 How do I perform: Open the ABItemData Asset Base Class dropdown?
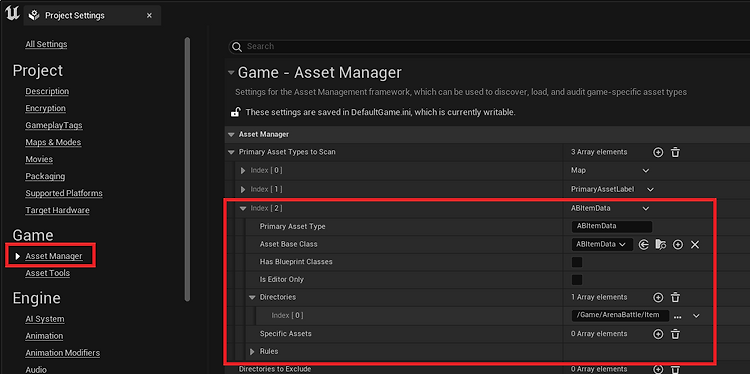click(602, 244)
